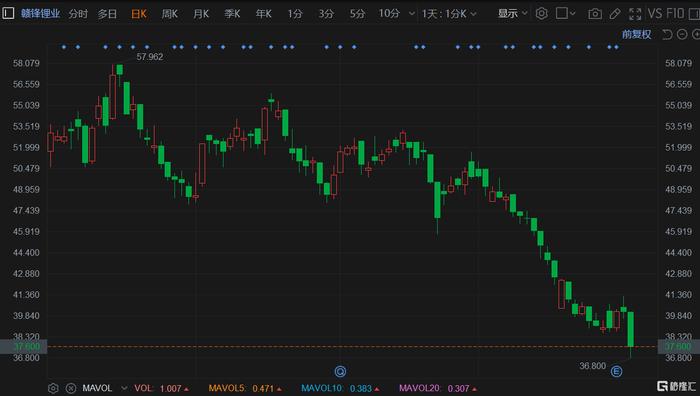Image resolution: width=700 pixels, height=396 pixels.
Task: Switch to 1分 one-minute chart
Action: point(295,14)
